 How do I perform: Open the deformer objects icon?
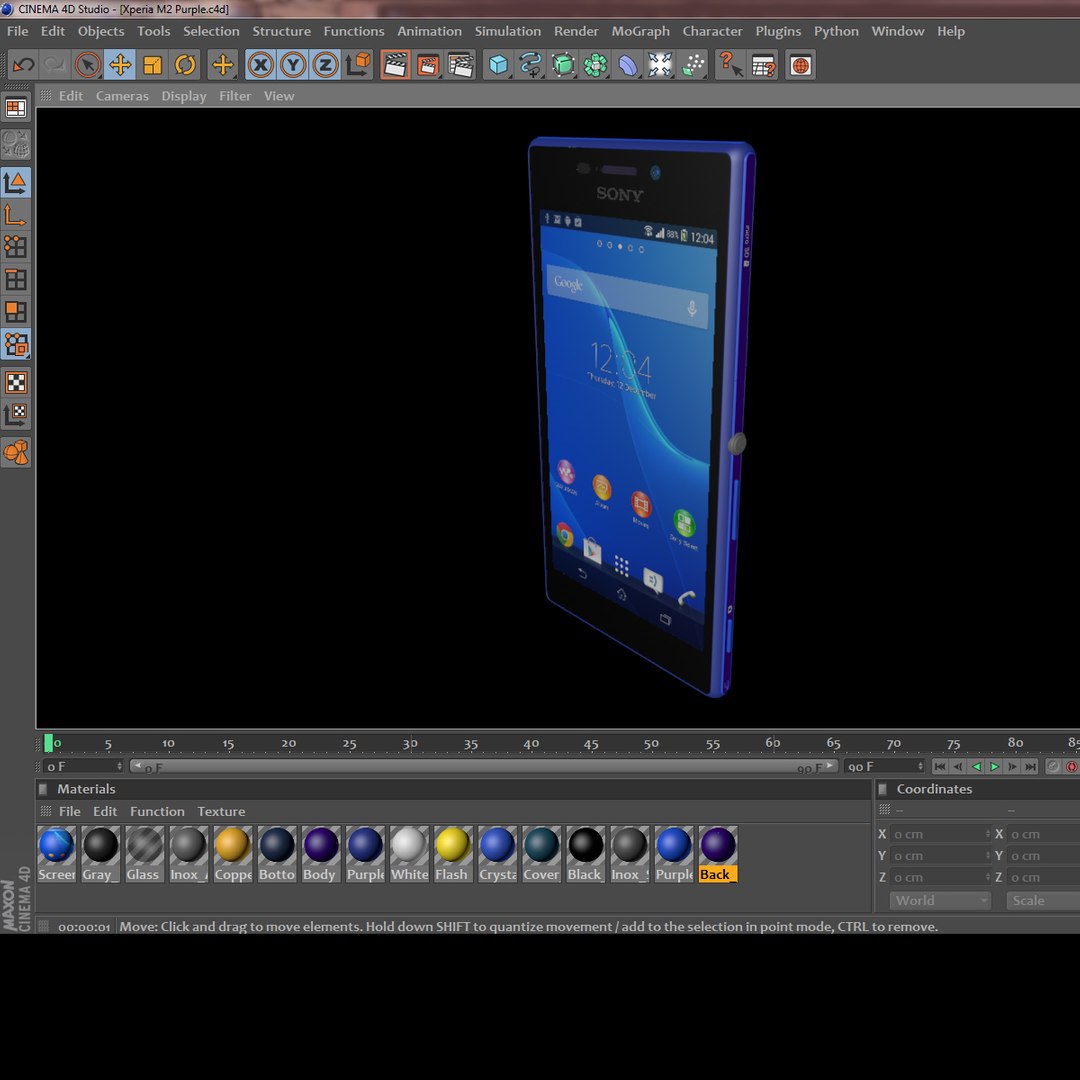coord(627,65)
